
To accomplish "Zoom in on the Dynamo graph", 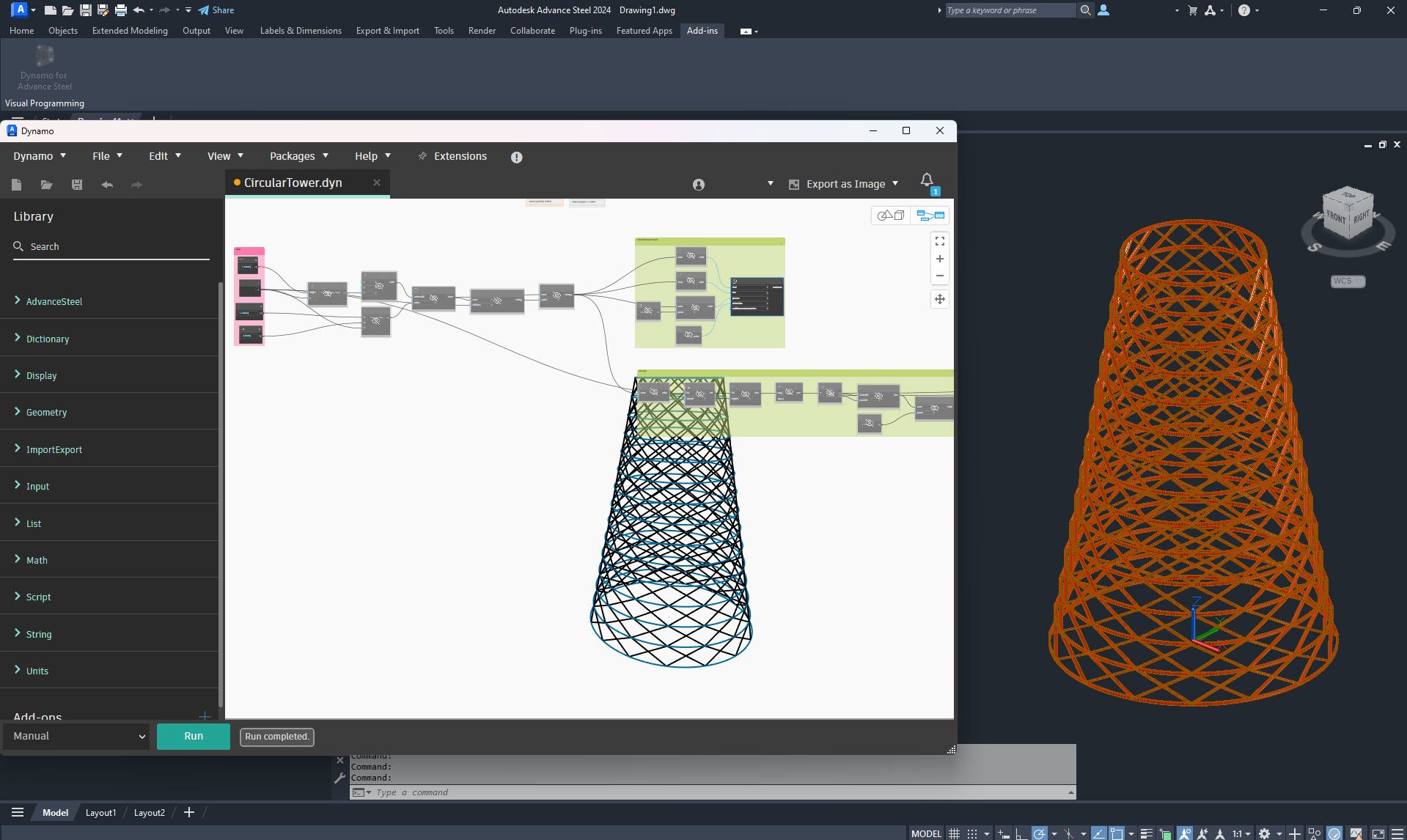I will pos(940,259).
